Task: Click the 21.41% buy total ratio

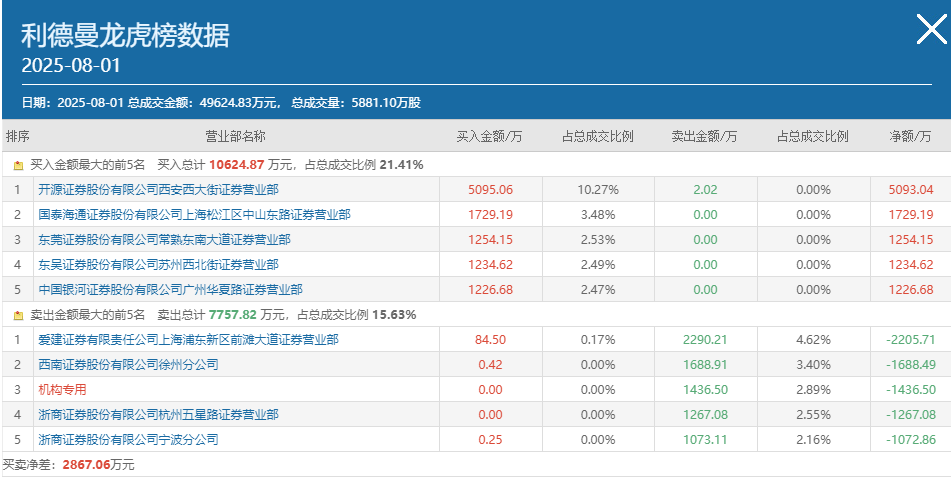Action: pos(402,164)
